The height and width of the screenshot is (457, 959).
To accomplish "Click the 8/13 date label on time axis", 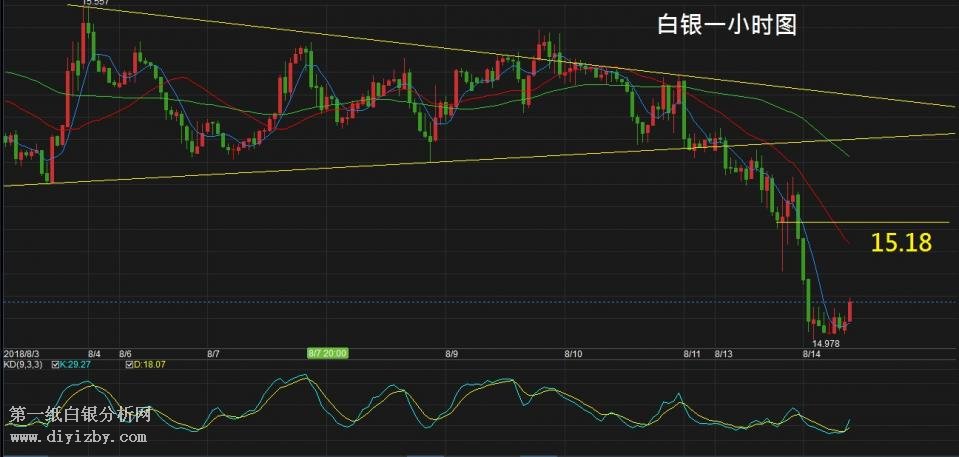I will click(x=724, y=354).
